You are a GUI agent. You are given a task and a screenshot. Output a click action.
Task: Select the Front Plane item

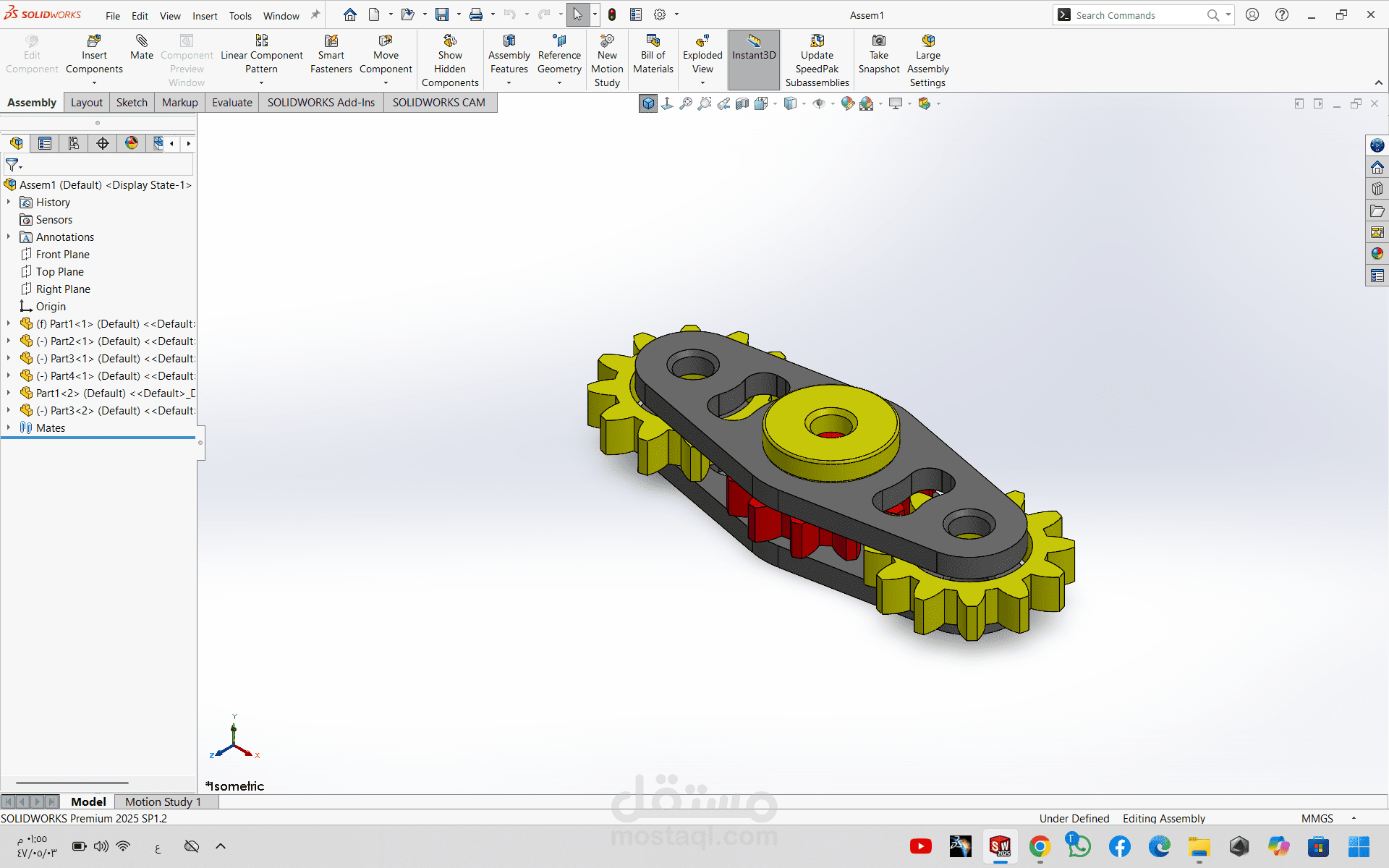[x=63, y=255]
